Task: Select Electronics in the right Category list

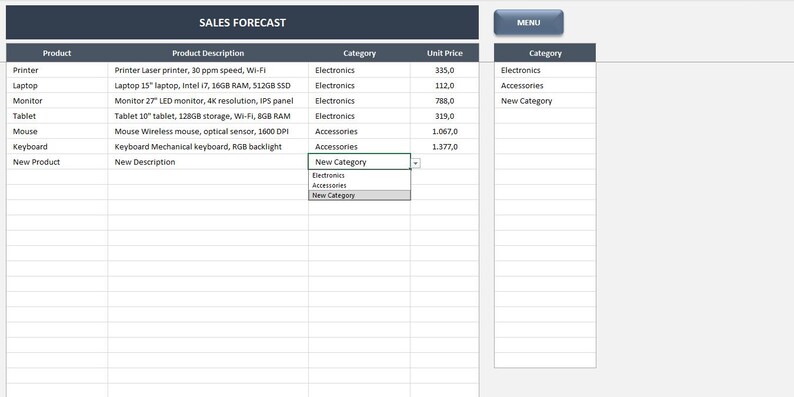Action: click(545, 70)
